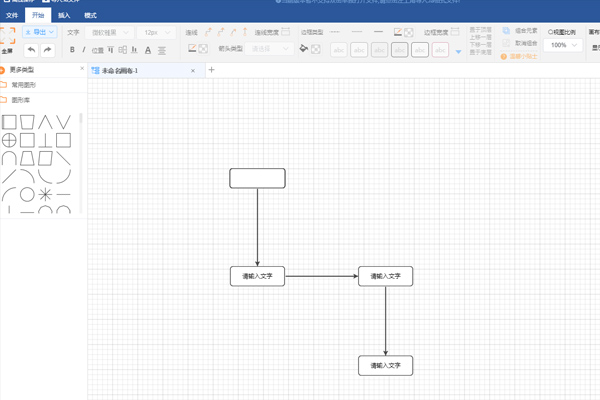Select the fill color bucket icon
Image resolution: width=600 pixels, height=400 pixels.
click(x=304, y=48)
